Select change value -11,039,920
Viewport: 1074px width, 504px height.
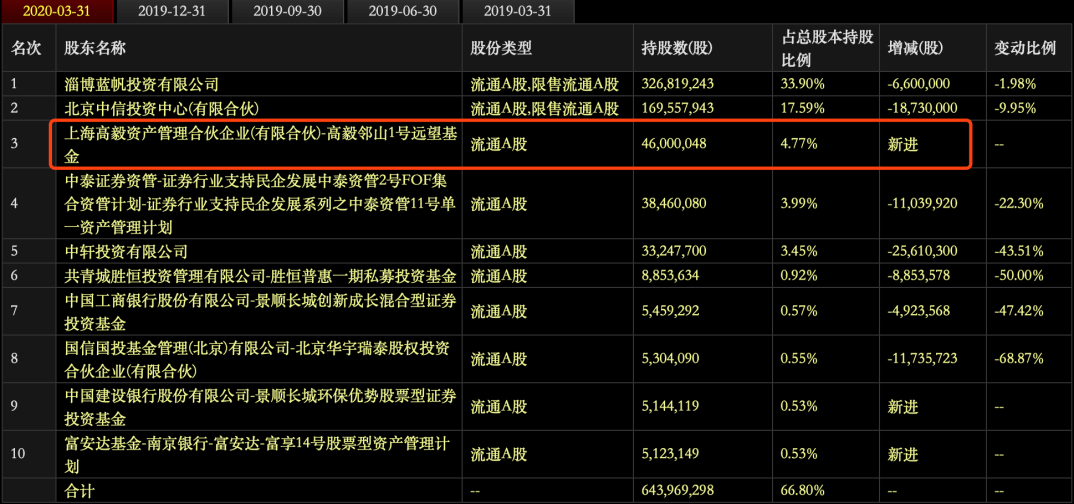click(x=922, y=203)
